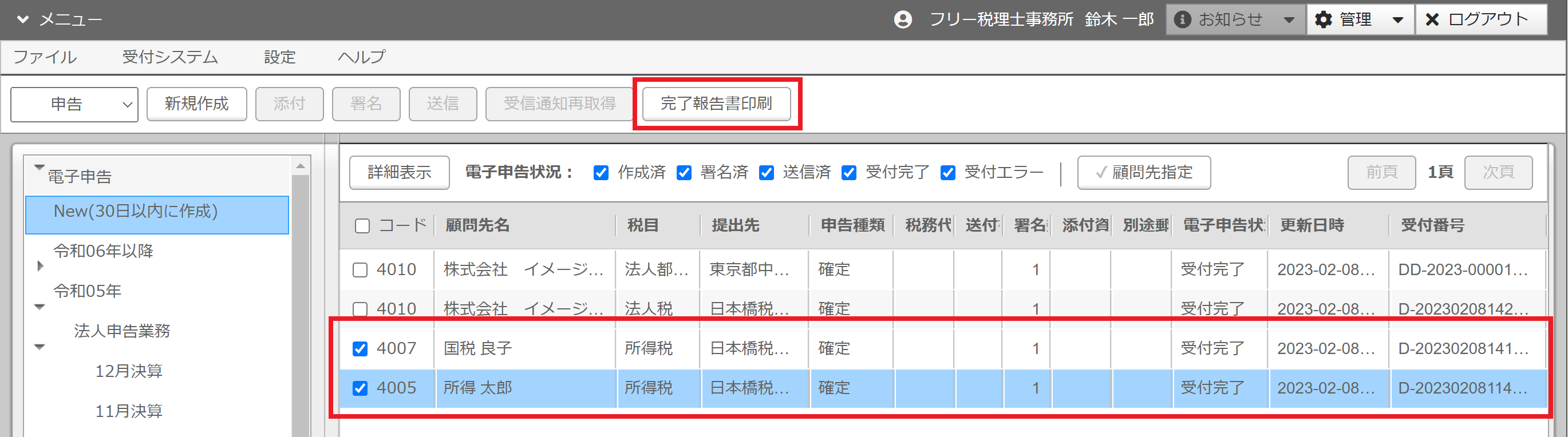Viewport: 1568px width, 437px height.
Task: Toggle the select-all checkbox in コード header
Action: tap(362, 226)
